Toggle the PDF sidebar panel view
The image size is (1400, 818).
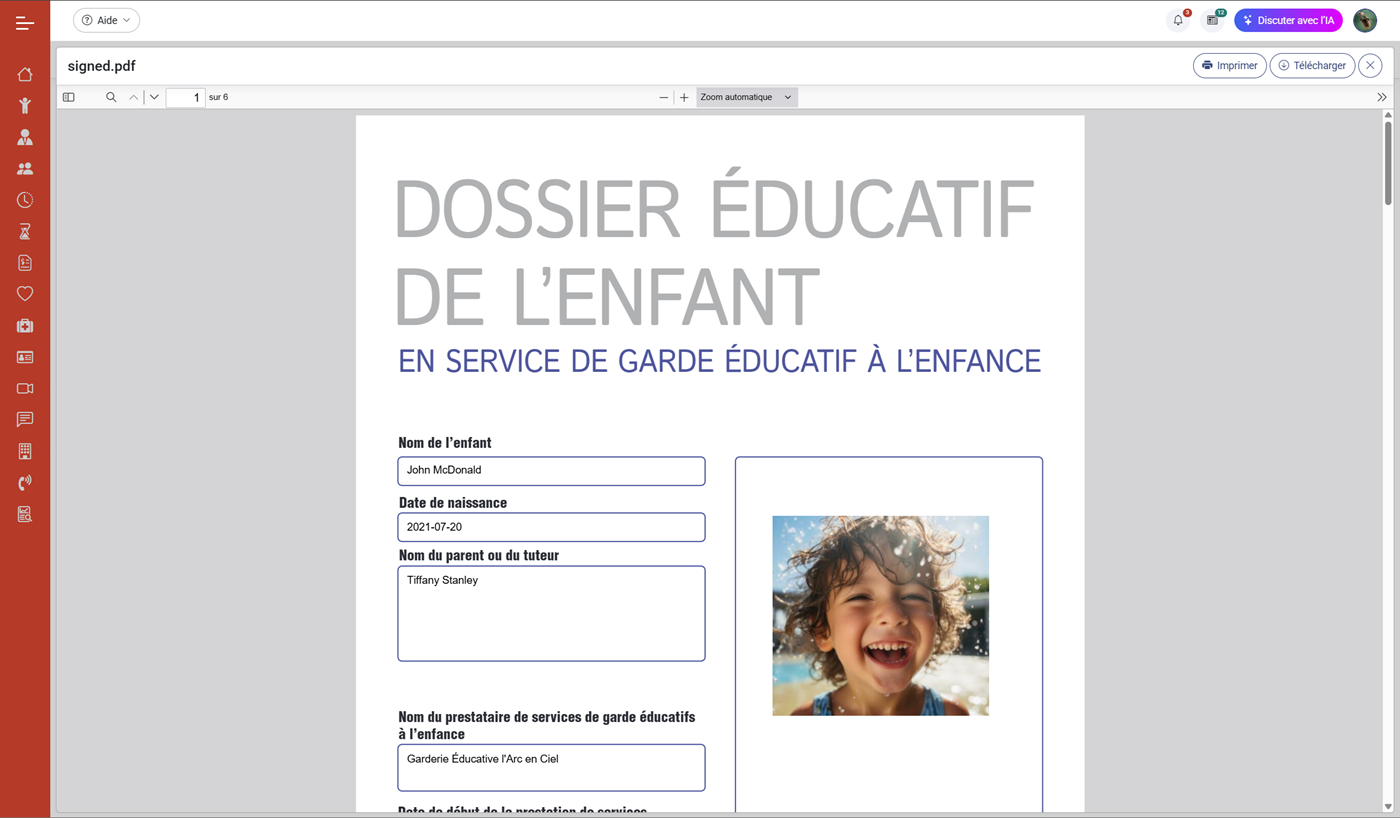(68, 96)
